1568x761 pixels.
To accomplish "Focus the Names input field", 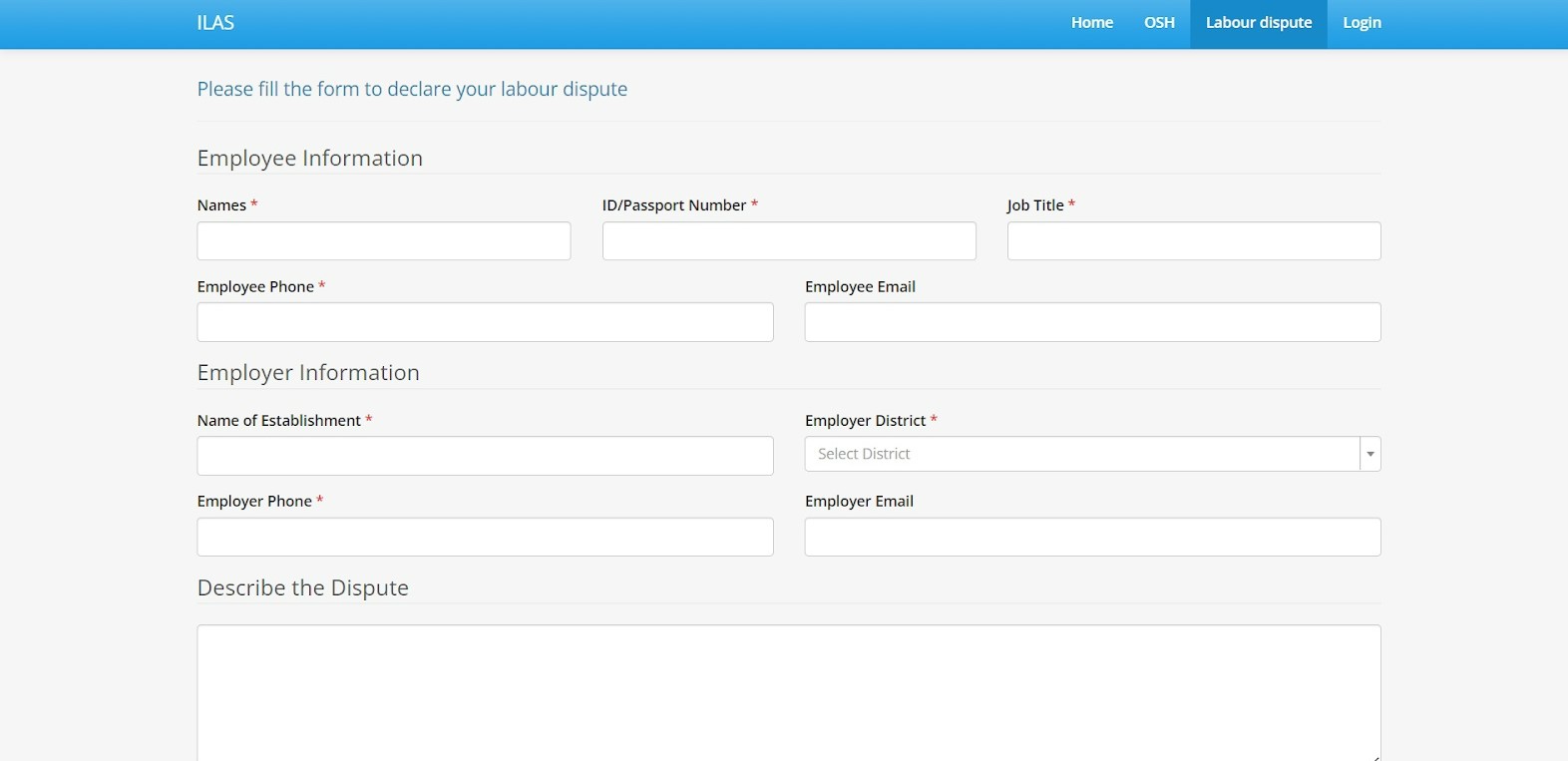I will click(384, 241).
